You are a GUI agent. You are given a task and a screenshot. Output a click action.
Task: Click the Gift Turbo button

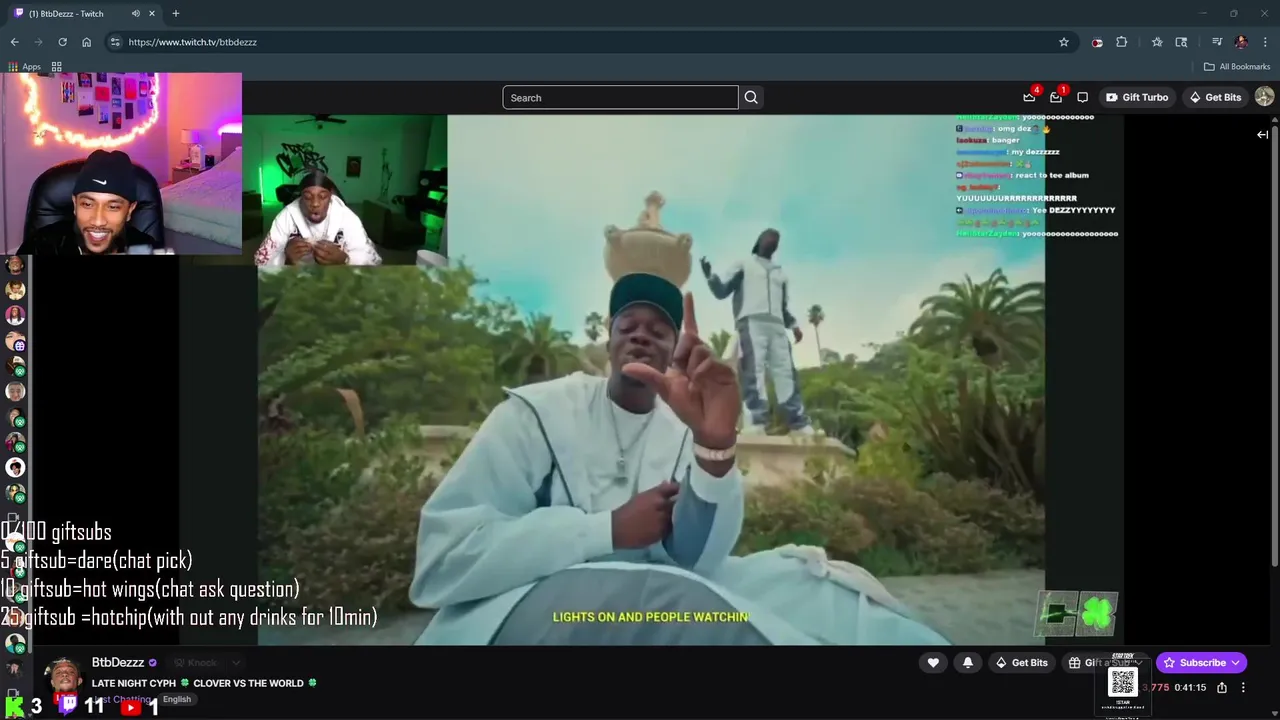click(1137, 97)
